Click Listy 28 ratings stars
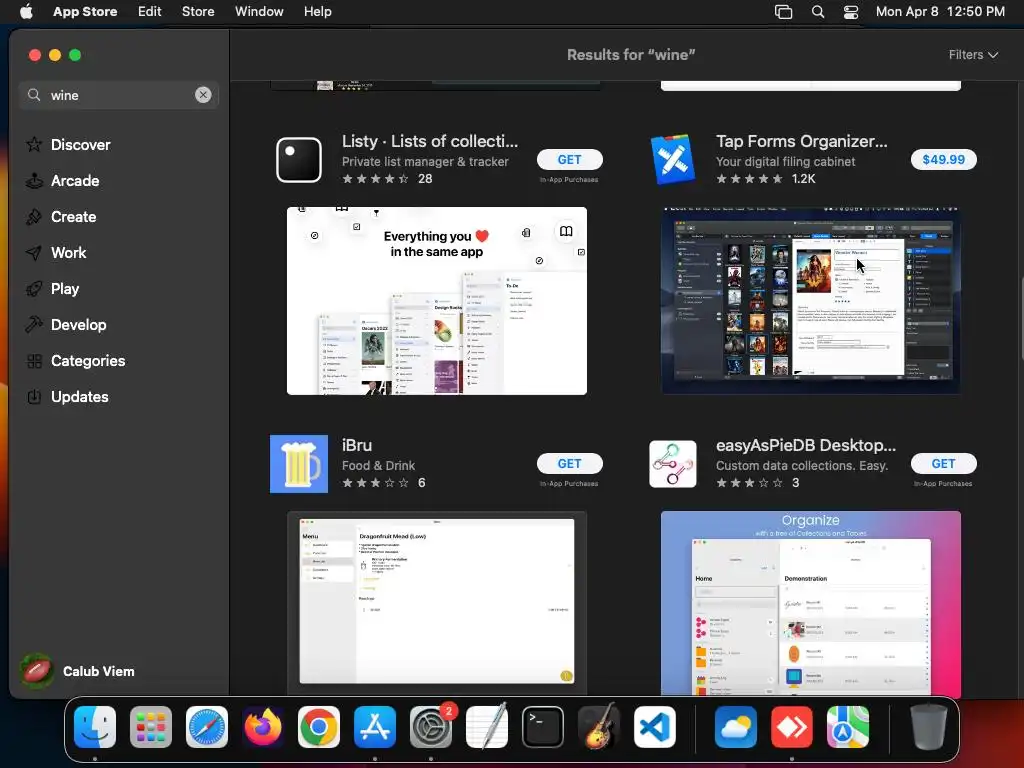The width and height of the screenshot is (1024, 768). [376, 179]
